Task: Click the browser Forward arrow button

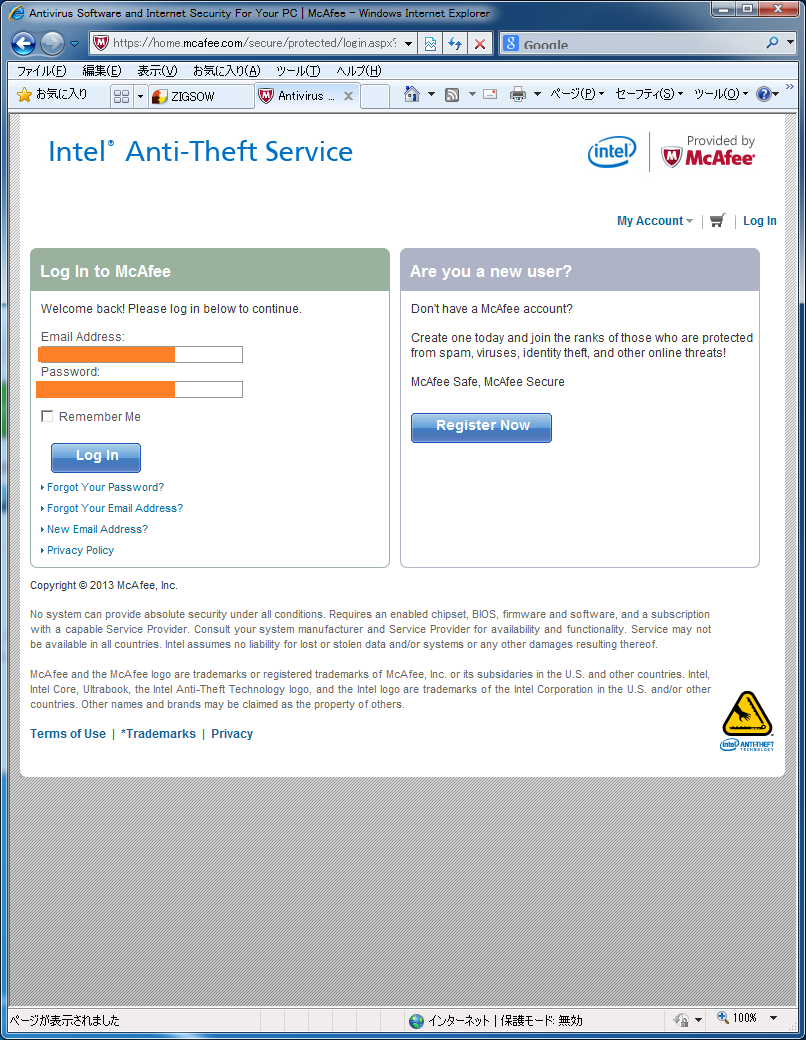Action: coord(52,44)
